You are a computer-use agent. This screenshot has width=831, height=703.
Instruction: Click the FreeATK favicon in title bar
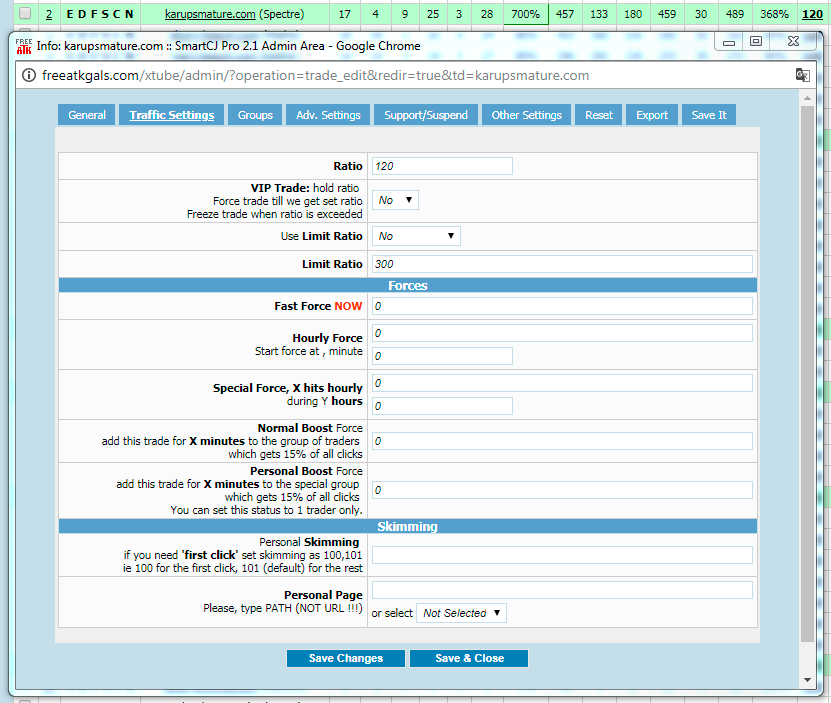23,46
